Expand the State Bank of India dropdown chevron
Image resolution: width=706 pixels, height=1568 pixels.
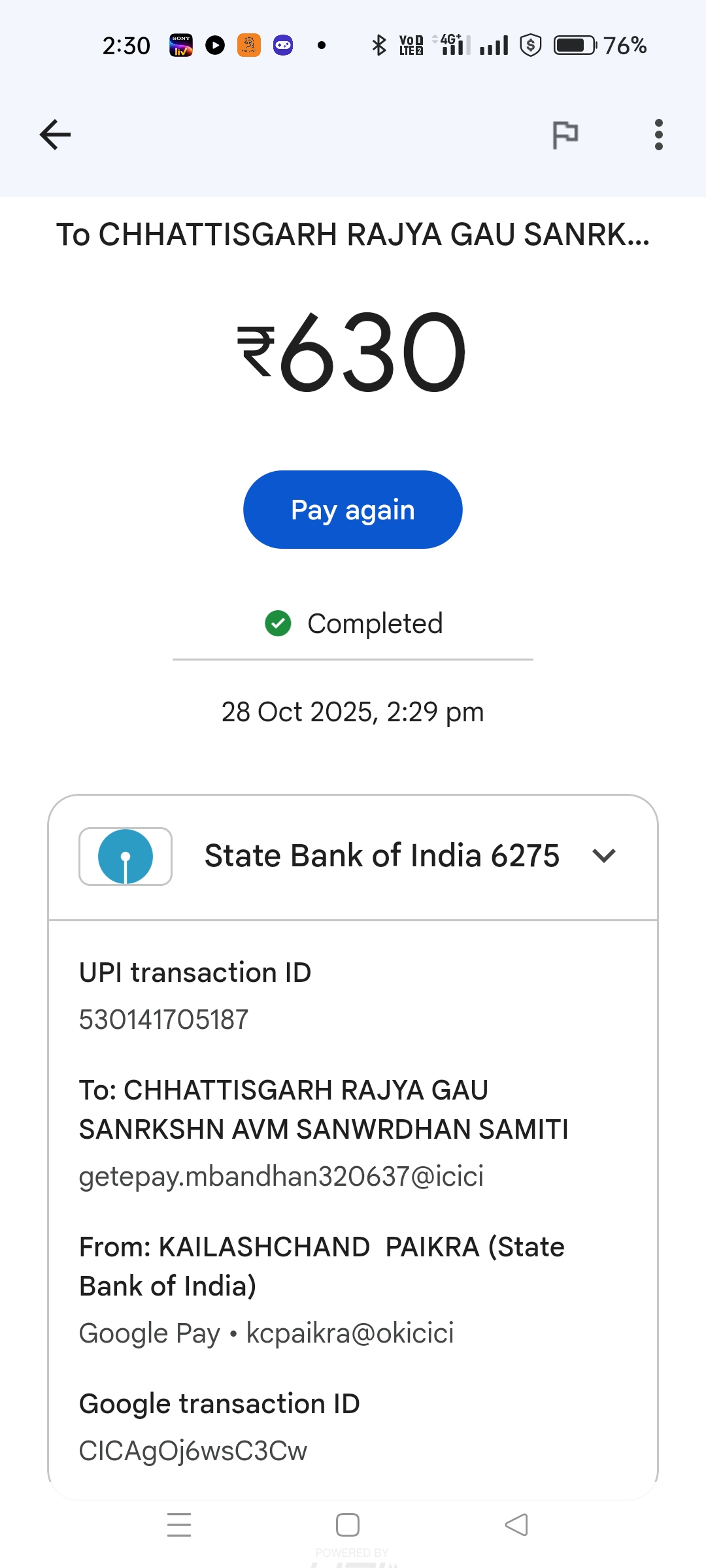603,856
